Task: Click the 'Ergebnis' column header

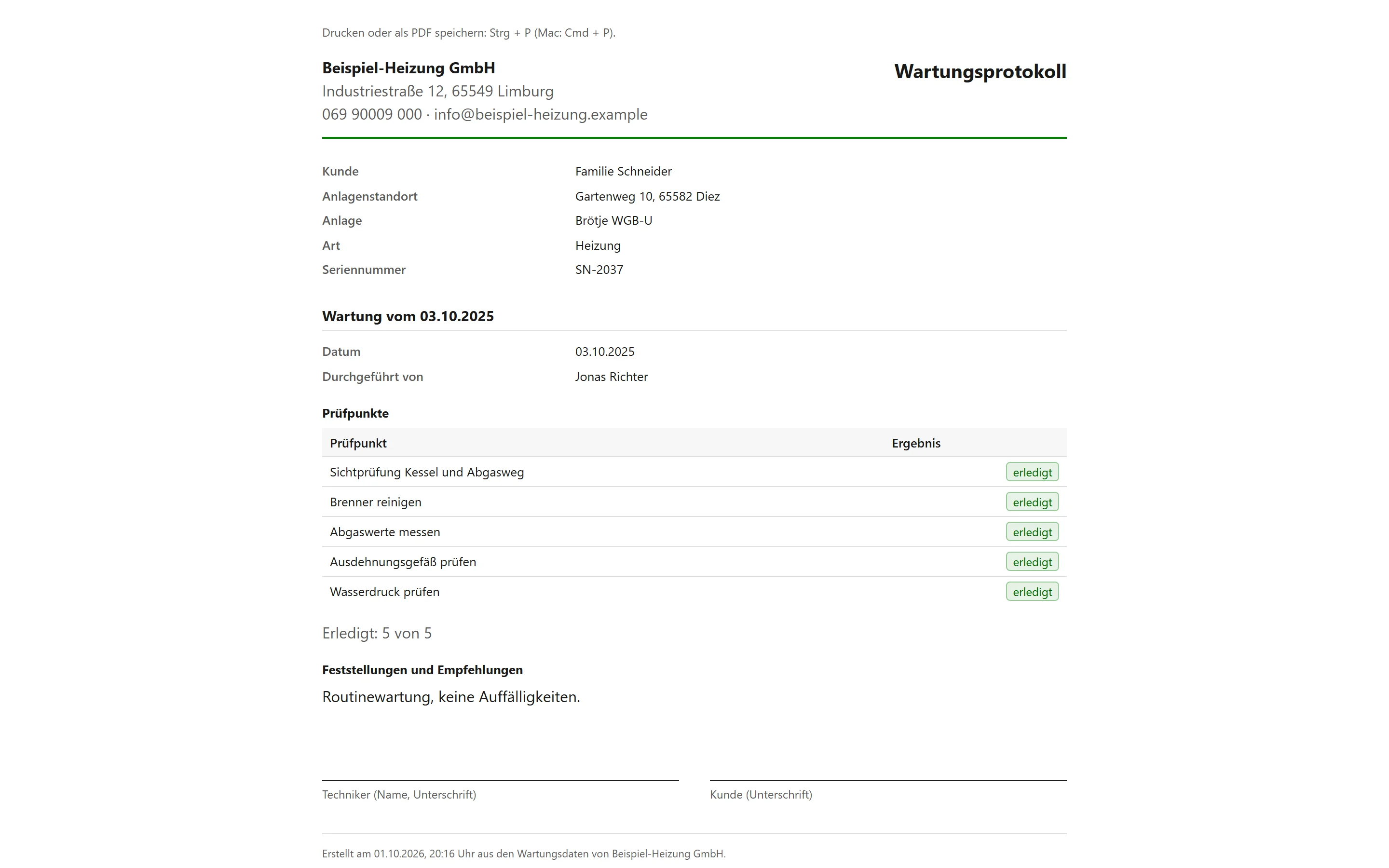Action: pyautogui.click(x=916, y=443)
